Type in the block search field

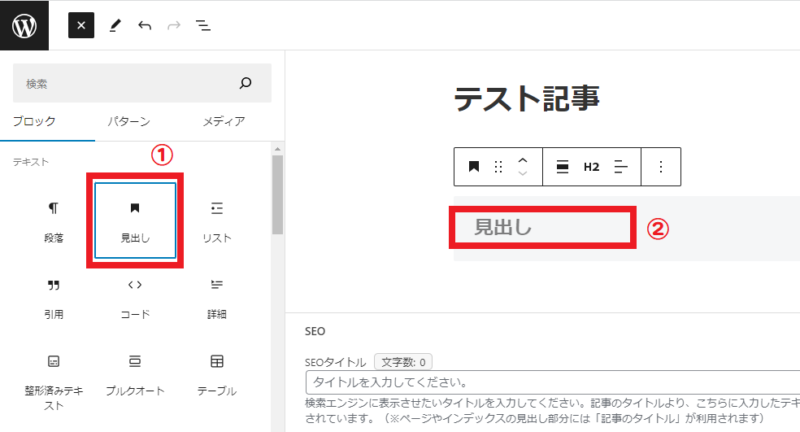[120, 84]
